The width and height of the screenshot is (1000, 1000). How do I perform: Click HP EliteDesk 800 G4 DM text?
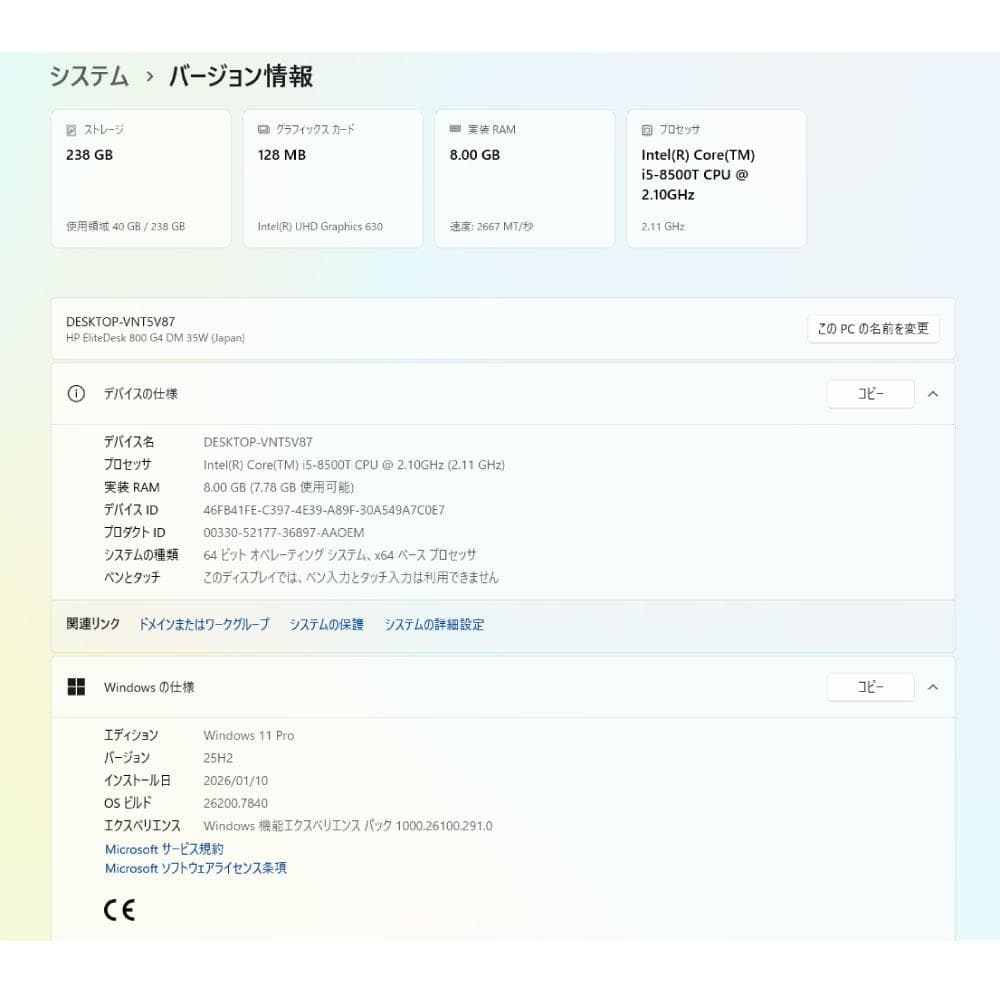[x=156, y=338]
